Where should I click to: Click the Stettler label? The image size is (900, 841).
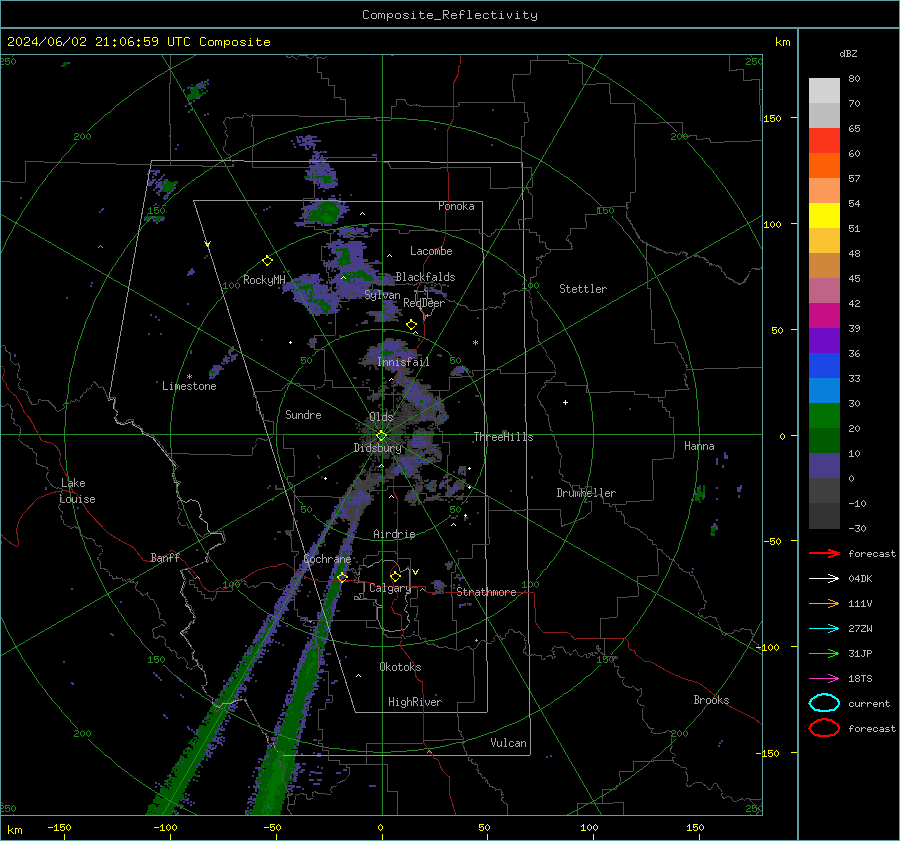(583, 289)
